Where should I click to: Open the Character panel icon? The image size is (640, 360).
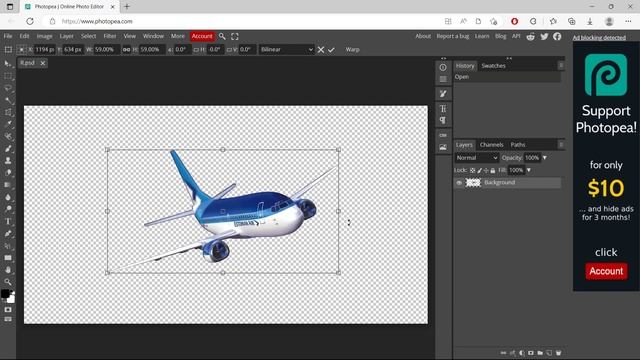443,109
